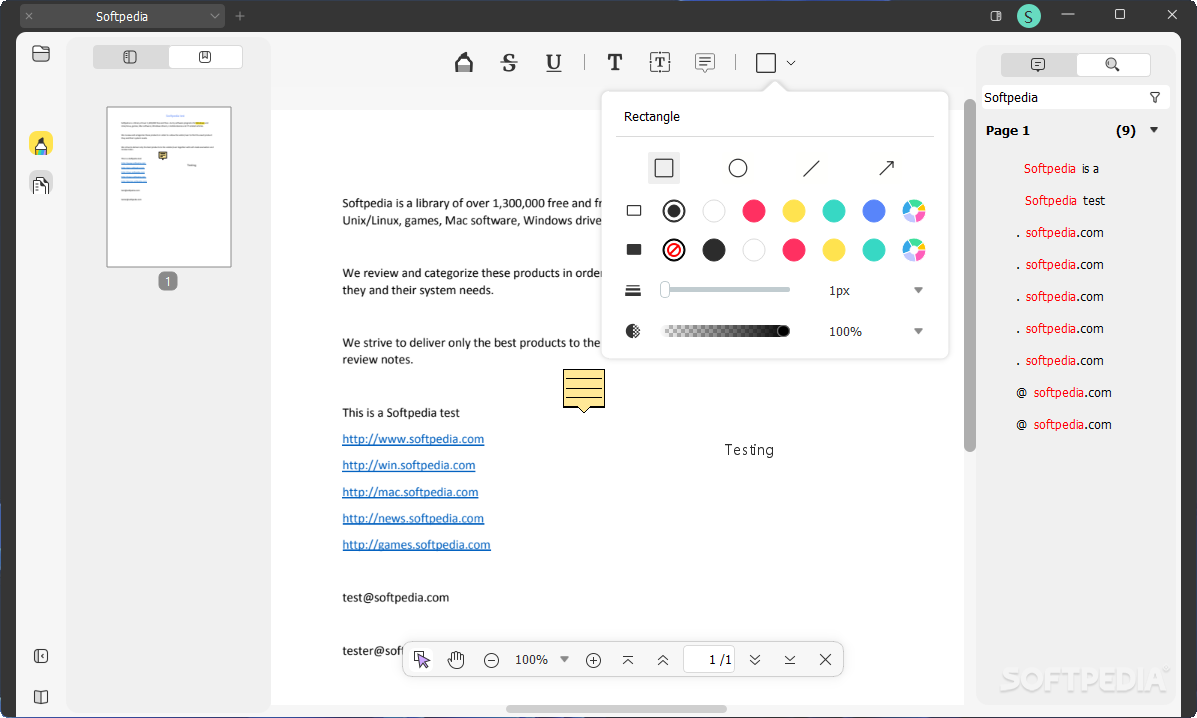Select red fill color
The width and height of the screenshot is (1197, 718).
click(794, 250)
